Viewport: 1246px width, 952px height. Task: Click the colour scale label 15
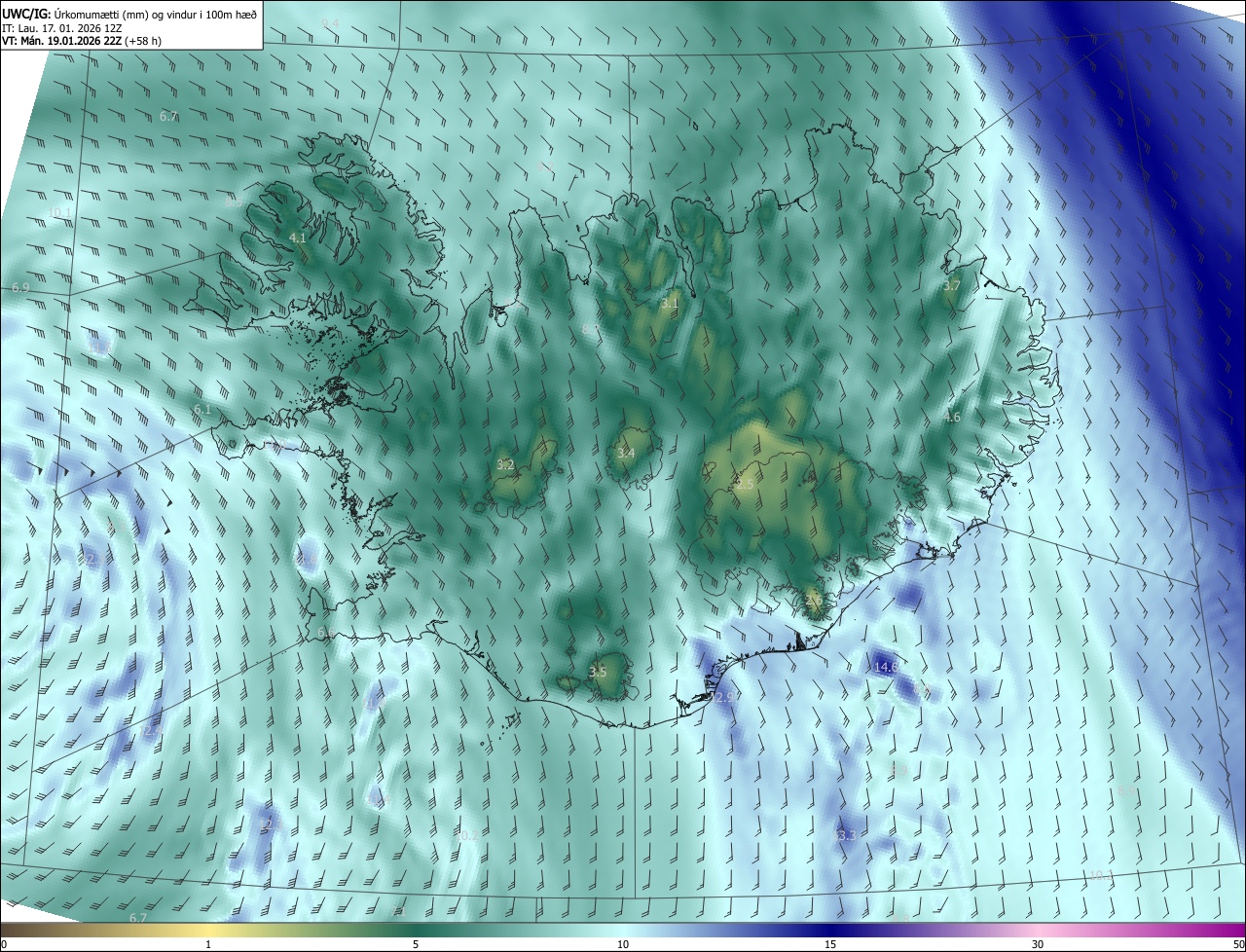[x=830, y=945]
